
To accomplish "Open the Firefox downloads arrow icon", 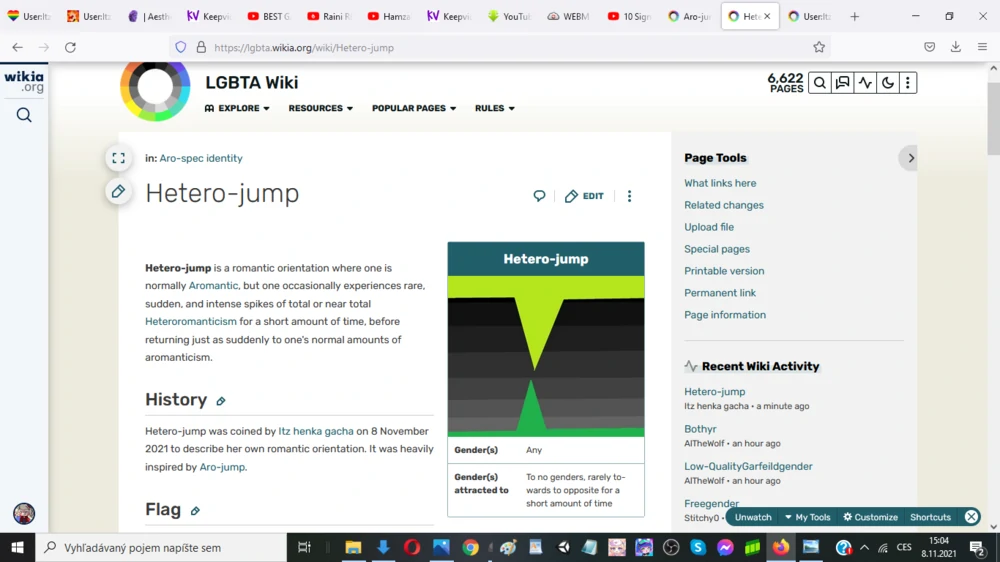I will click(x=955, y=47).
